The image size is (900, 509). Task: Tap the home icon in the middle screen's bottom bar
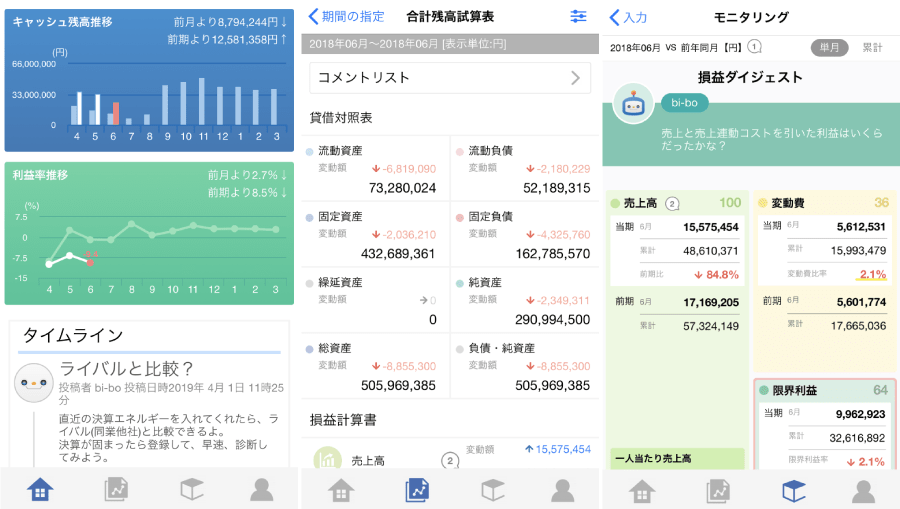click(x=341, y=491)
